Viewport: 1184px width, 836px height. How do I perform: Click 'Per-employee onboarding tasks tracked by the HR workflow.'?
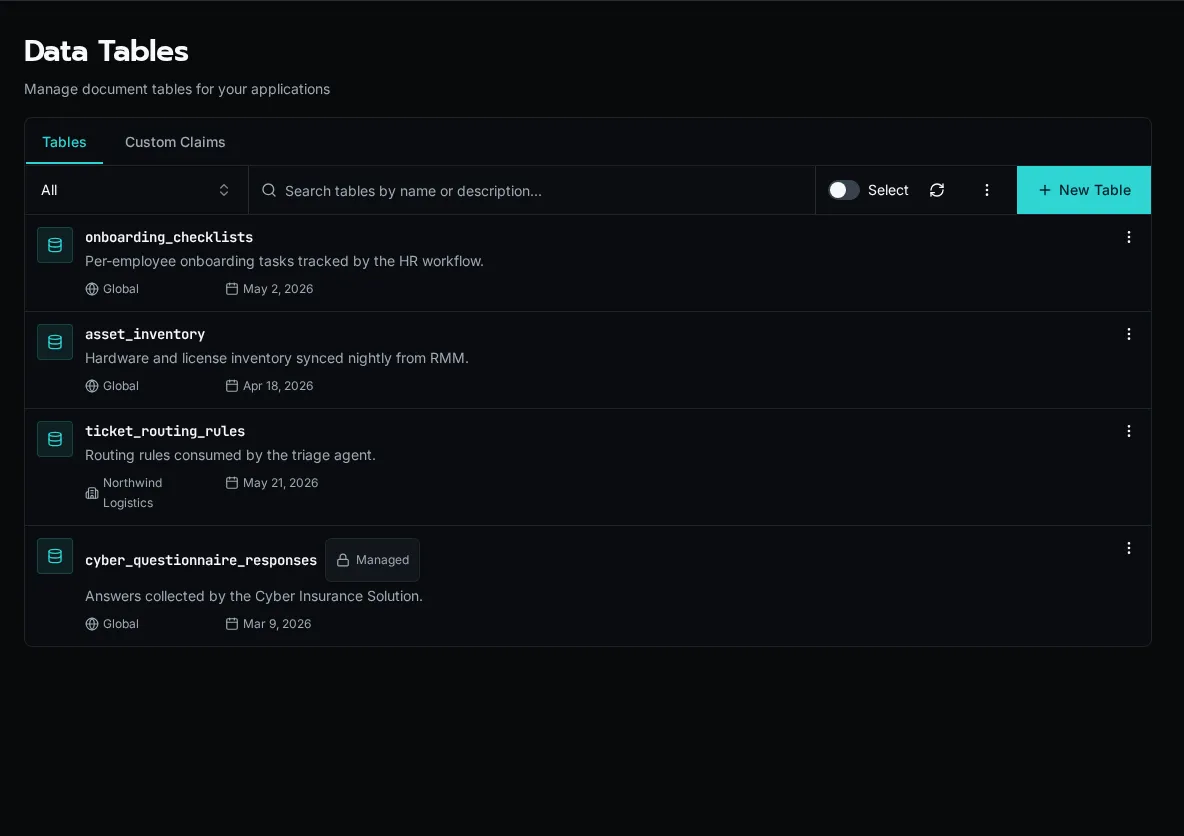pos(285,261)
